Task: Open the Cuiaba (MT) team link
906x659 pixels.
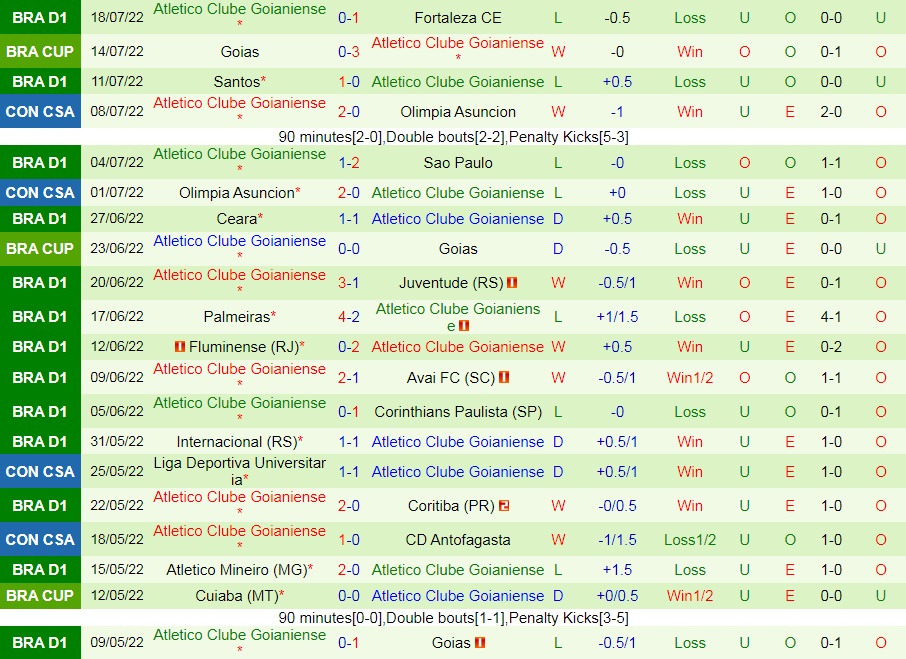Action: click(x=240, y=596)
